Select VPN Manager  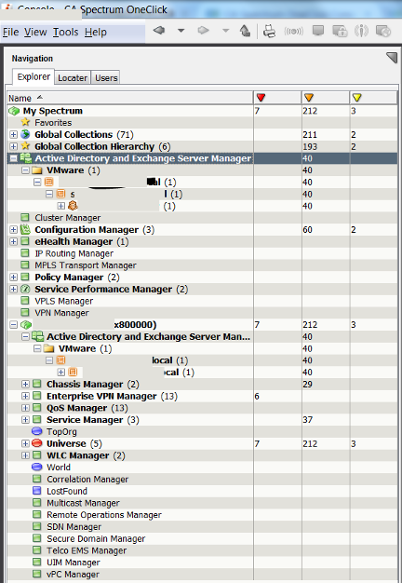click(62, 313)
